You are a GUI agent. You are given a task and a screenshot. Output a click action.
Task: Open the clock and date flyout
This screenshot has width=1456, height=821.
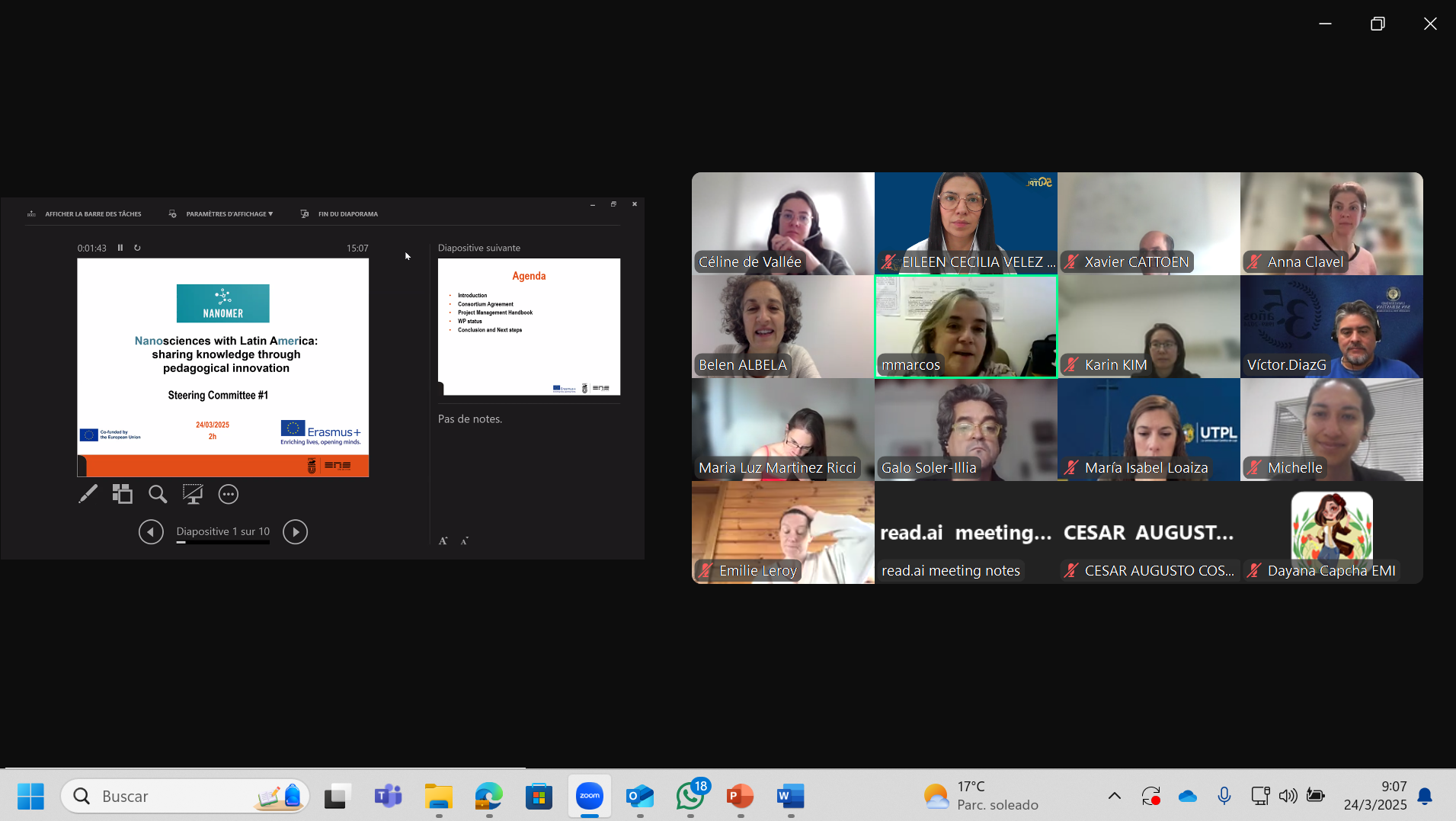(x=1375, y=796)
